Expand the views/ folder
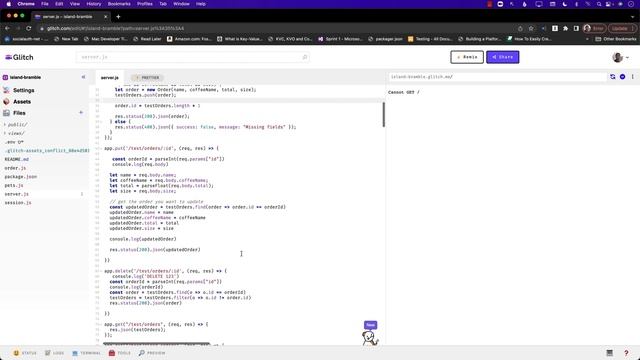 tap(14, 133)
